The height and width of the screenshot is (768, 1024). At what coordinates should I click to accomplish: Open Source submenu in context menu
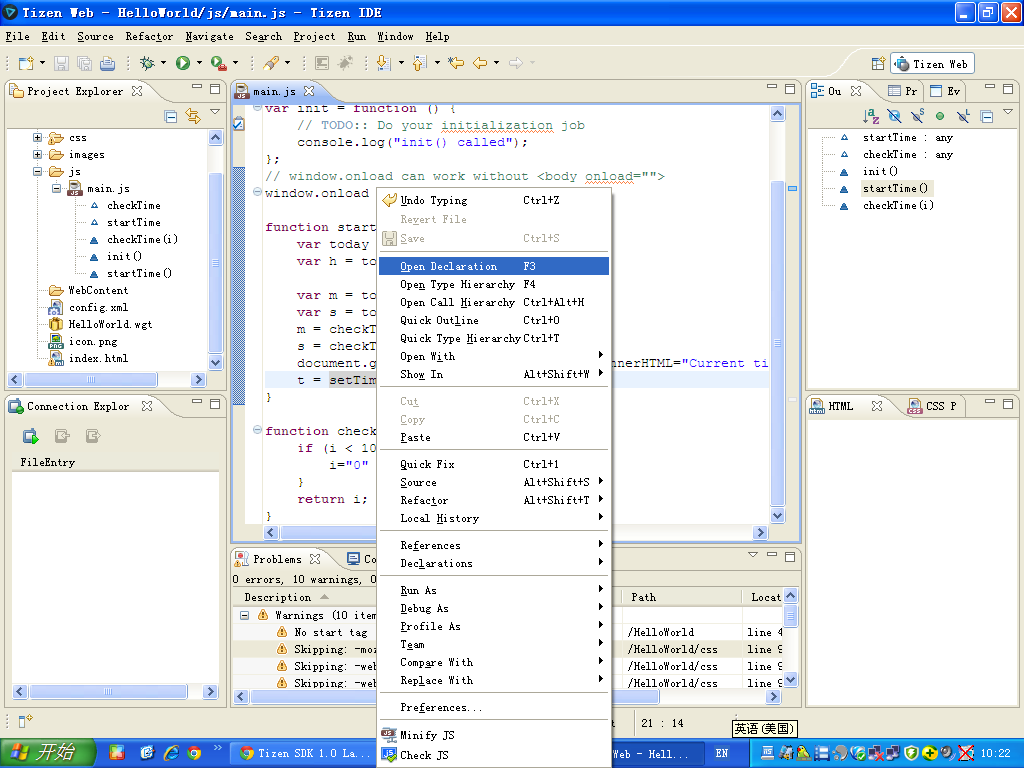[494, 482]
